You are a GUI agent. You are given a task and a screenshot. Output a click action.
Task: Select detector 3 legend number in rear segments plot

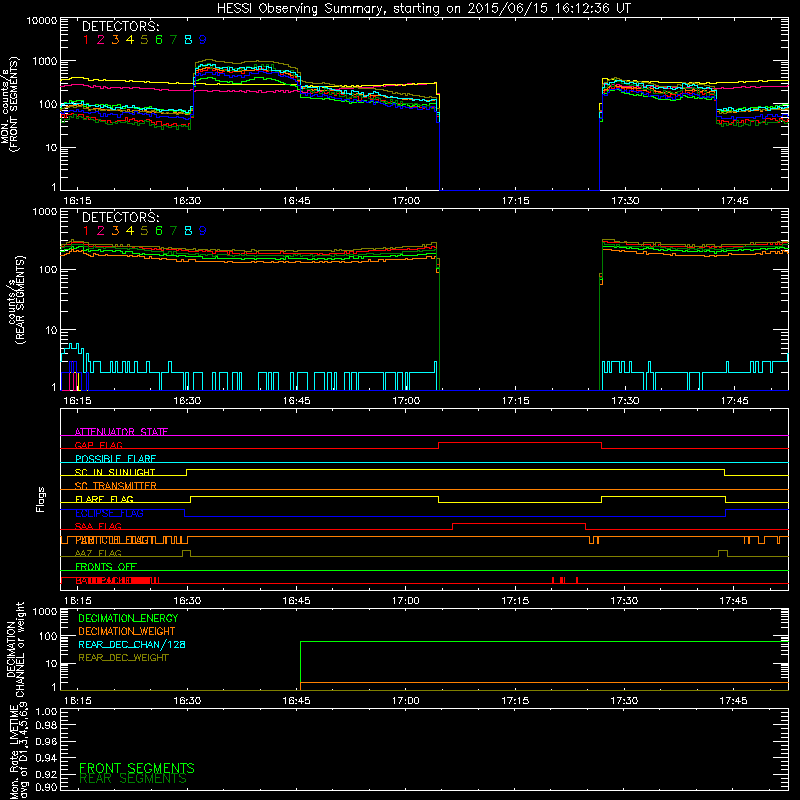[x=115, y=231]
